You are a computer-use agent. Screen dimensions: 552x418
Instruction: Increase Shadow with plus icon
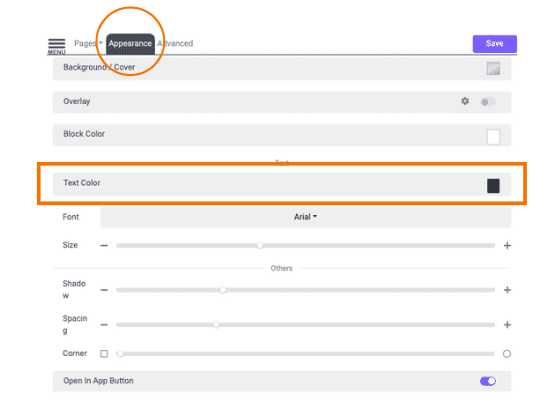(x=507, y=290)
